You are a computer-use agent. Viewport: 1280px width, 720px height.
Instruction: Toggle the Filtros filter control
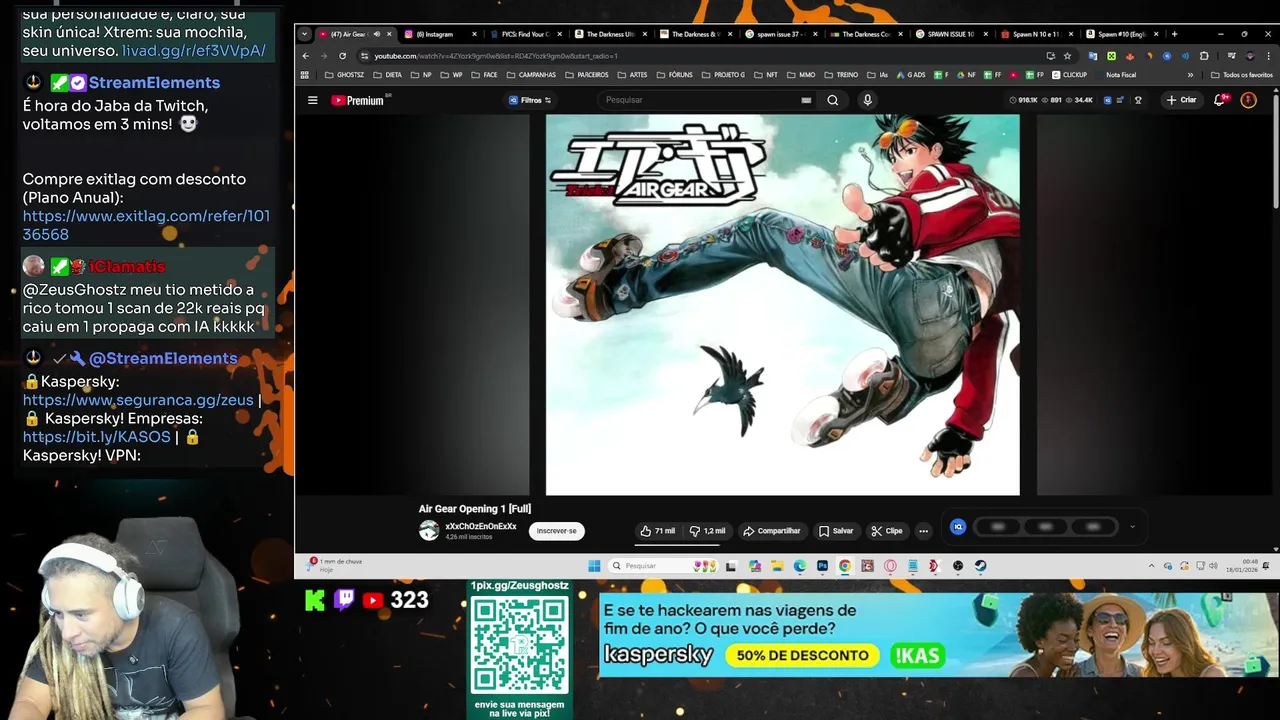tap(530, 100)
